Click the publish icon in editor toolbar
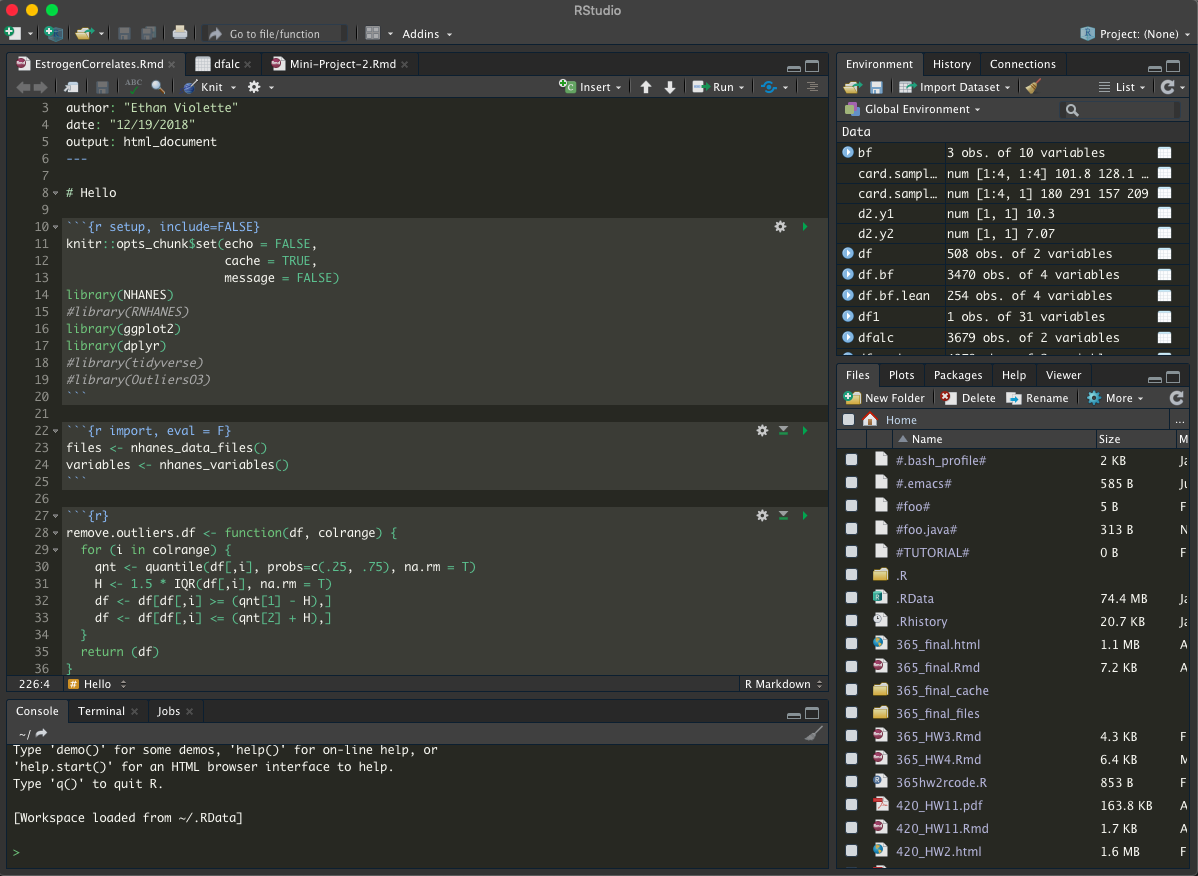 pos(769,87)
